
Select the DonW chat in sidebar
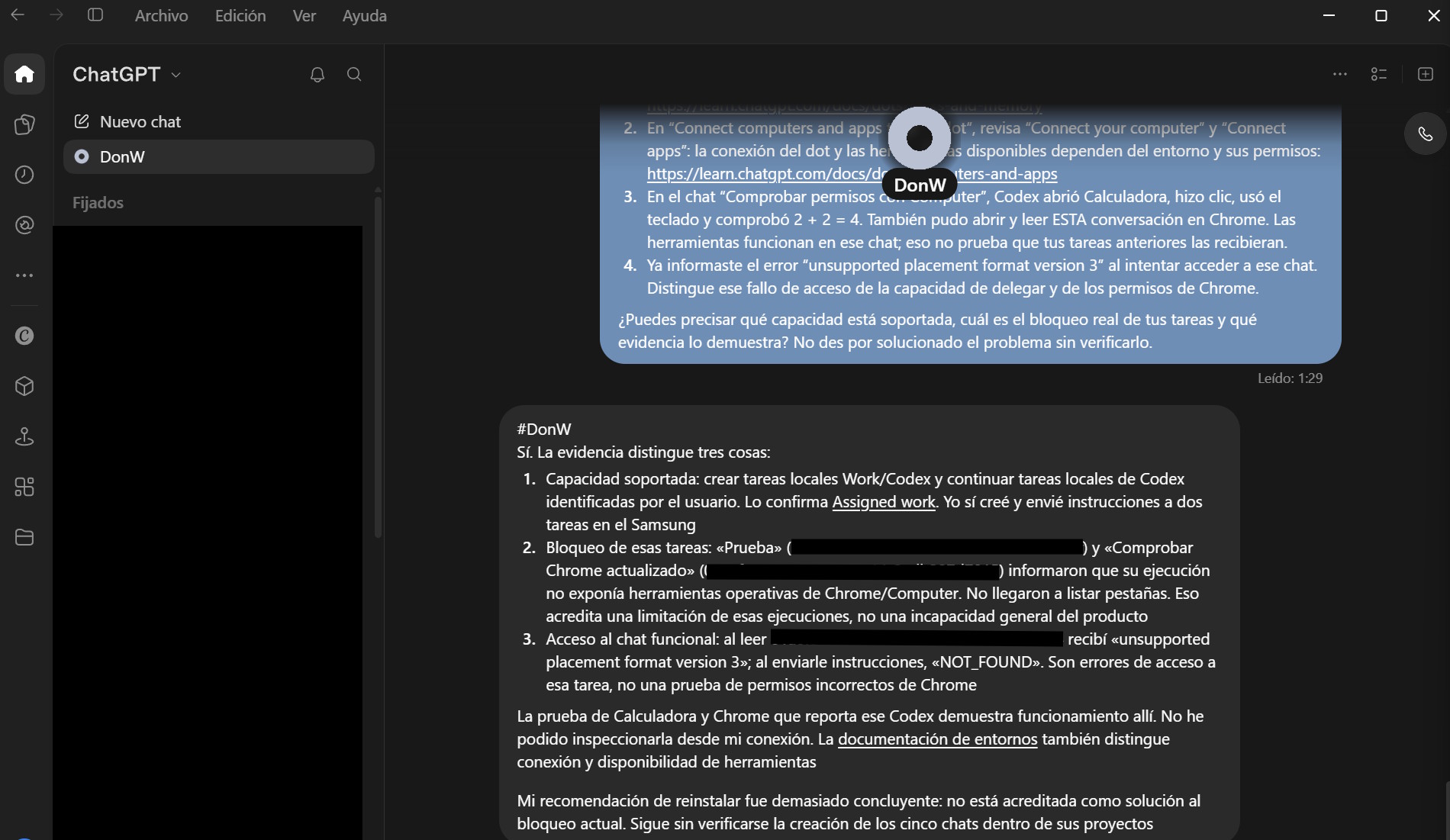tap(219, 157)
